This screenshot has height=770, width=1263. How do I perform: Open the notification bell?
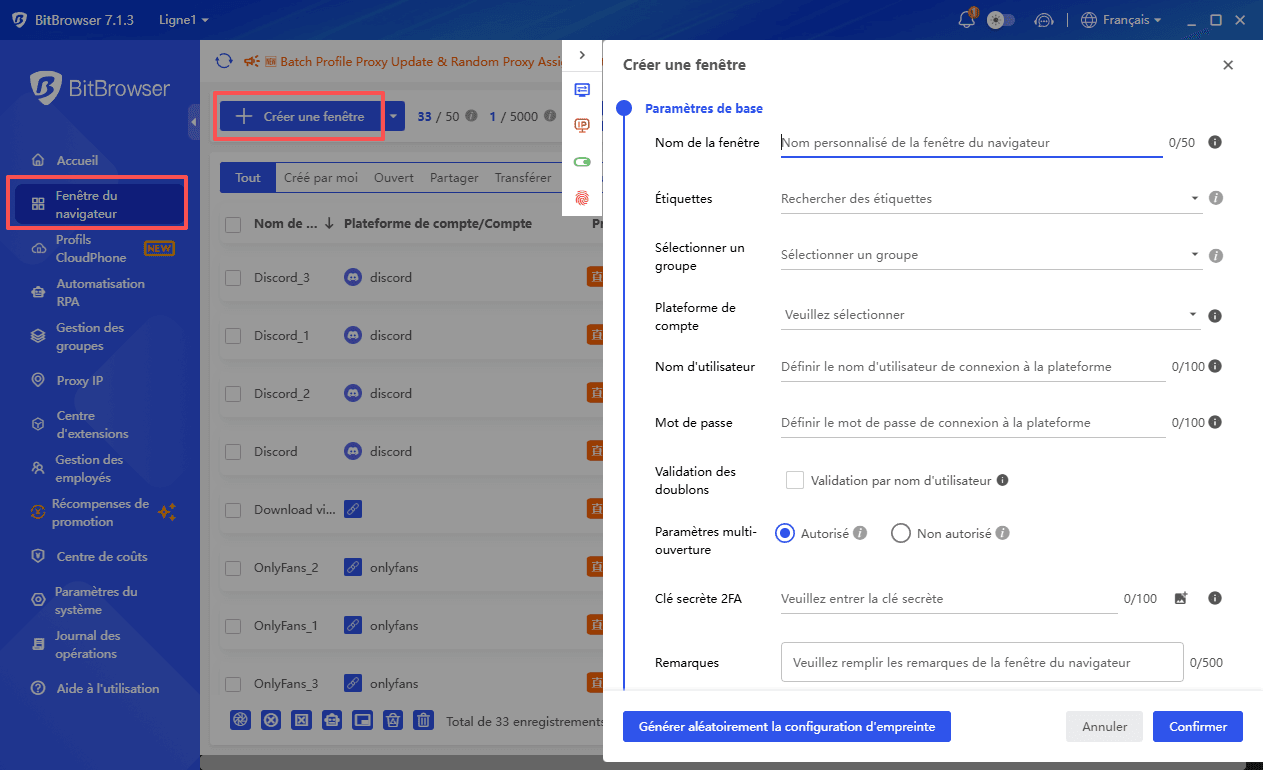(x=966, y=20)
